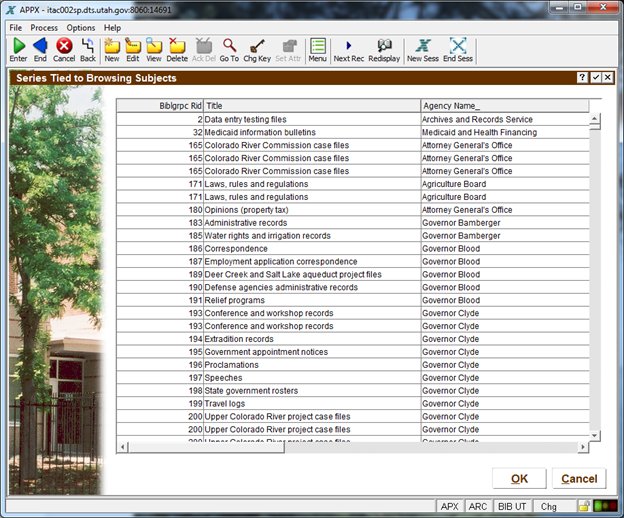Open the Options menu
Screen dimensions: 624x518
[81, 28]
